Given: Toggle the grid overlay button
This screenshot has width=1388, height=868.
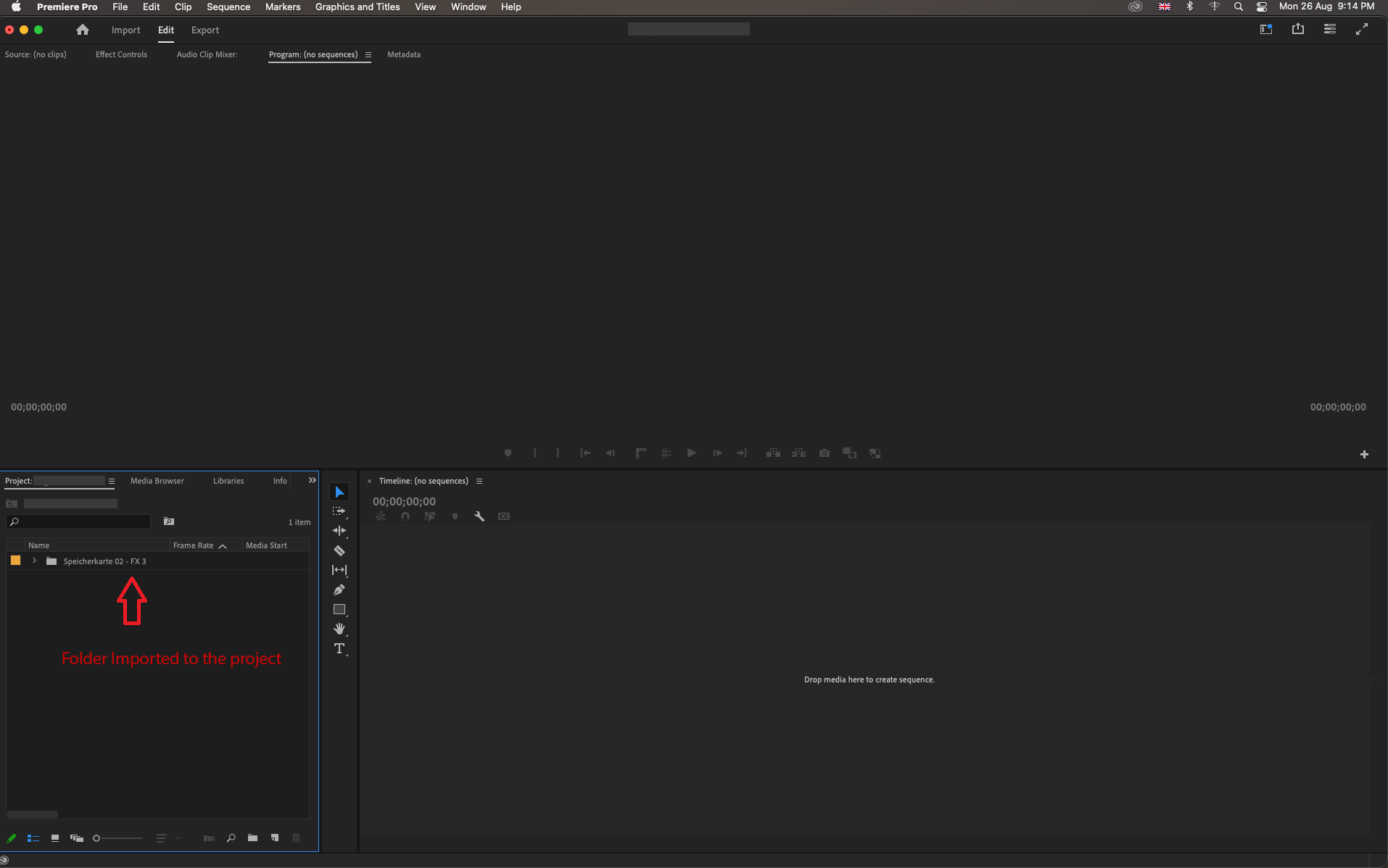Looking at the screenshot, I should [666, 453].
